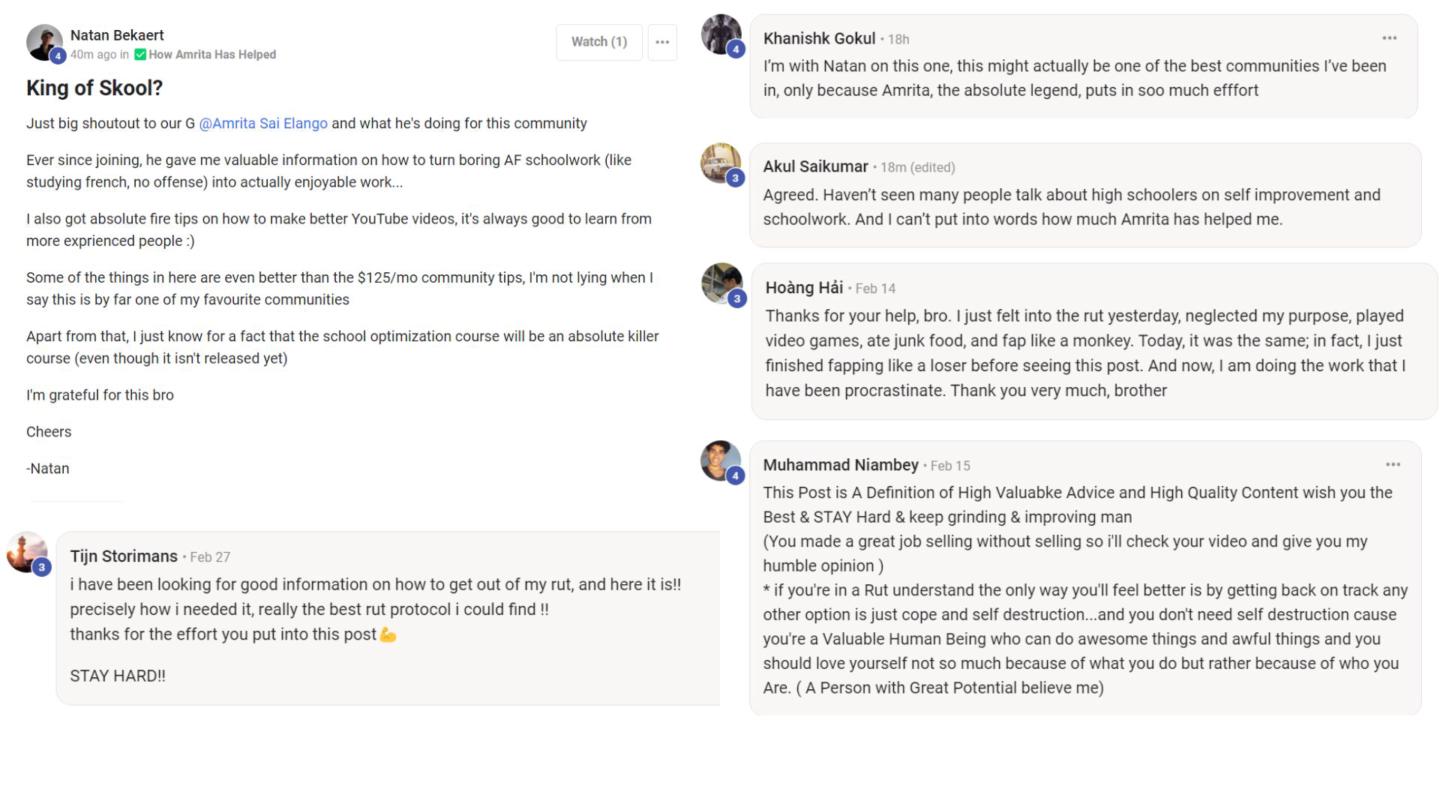The height and width of the screenshot is (810, 1440).
Task: Open Akul Saikumar's profile name link
Action: (815, 167)
